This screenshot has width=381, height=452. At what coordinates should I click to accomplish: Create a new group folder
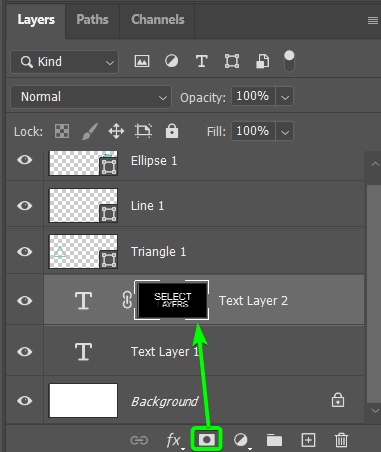(x=274, y=440)
